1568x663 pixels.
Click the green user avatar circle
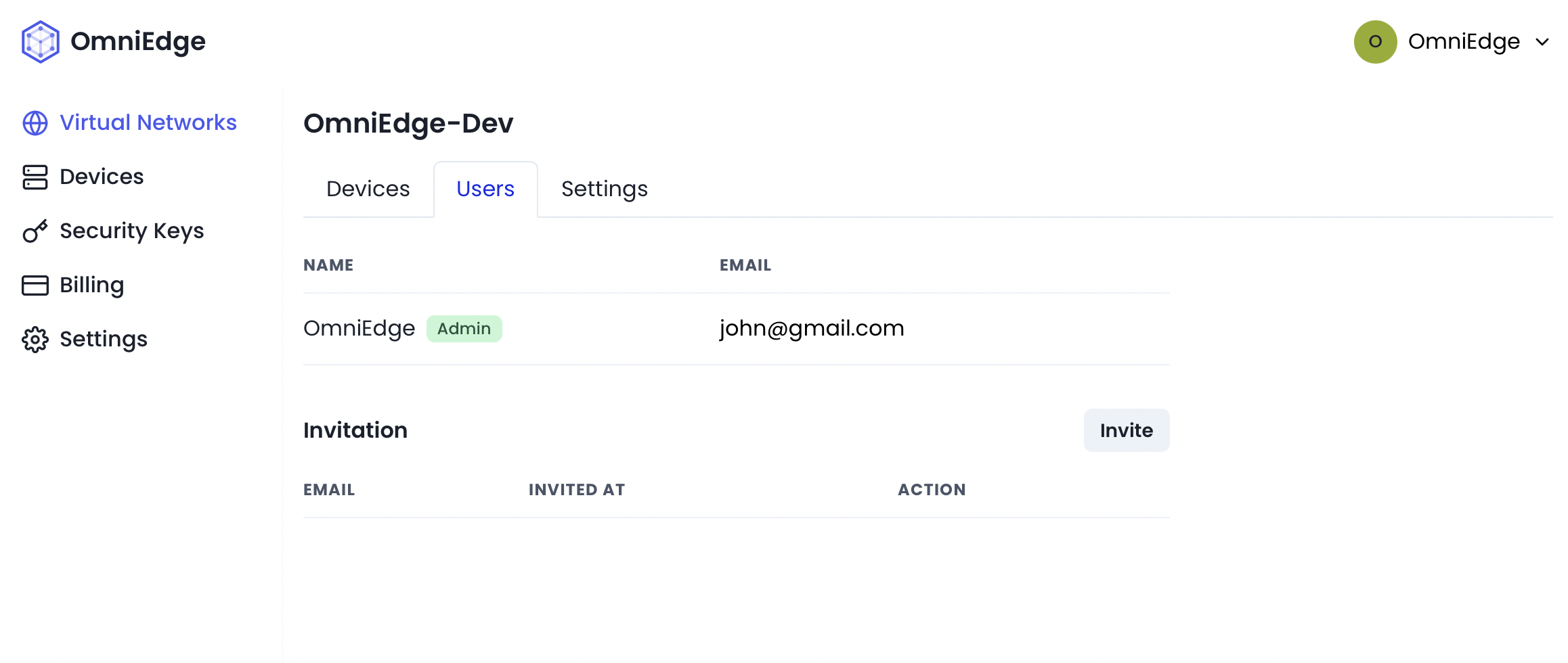1375,42
